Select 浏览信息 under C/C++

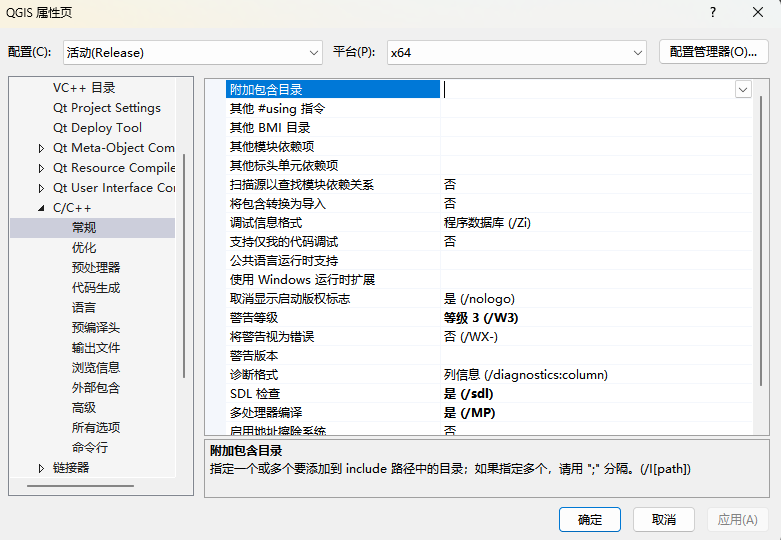96,368
